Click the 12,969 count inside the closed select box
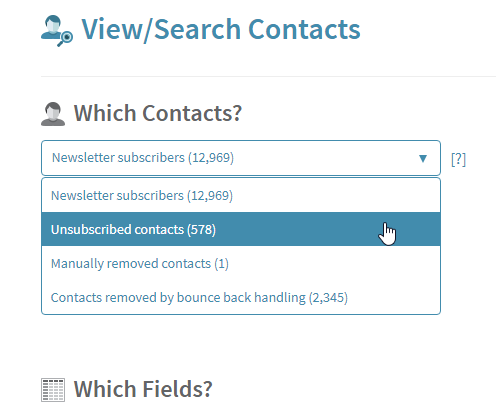The height and width of the screenshot is (412, 496). 211,158
